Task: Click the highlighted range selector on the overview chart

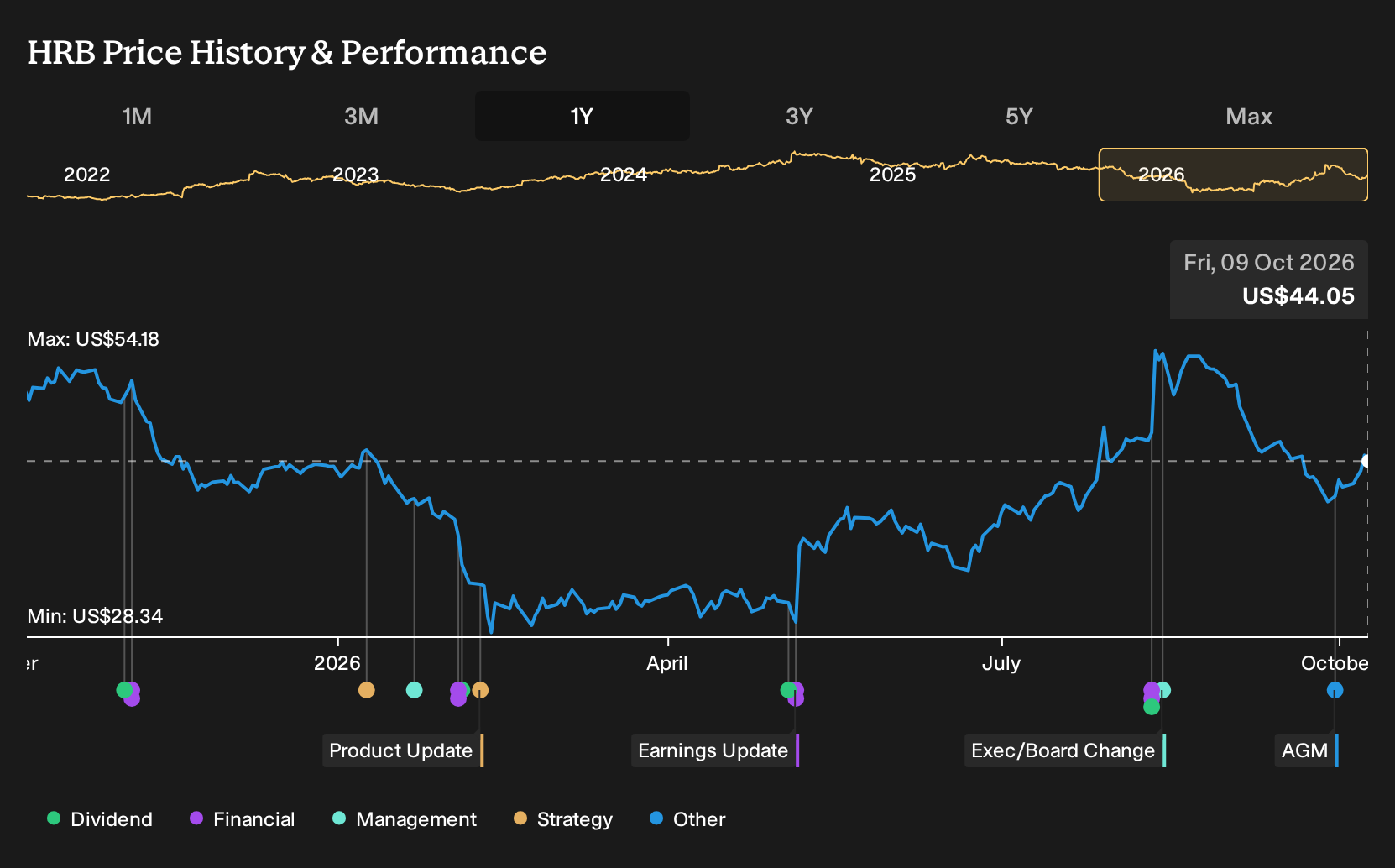Action: point(1233,175)
